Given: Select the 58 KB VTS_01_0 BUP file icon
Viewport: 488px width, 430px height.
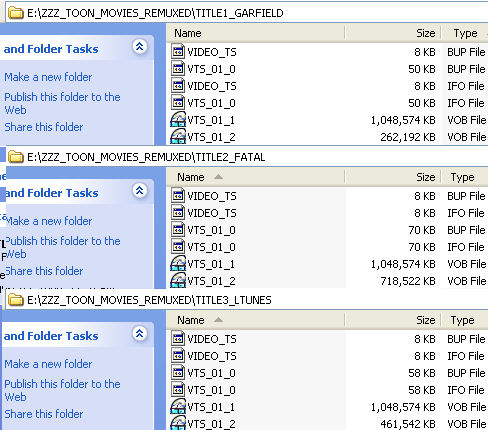Looking at the screenshot, I should 178,373.
